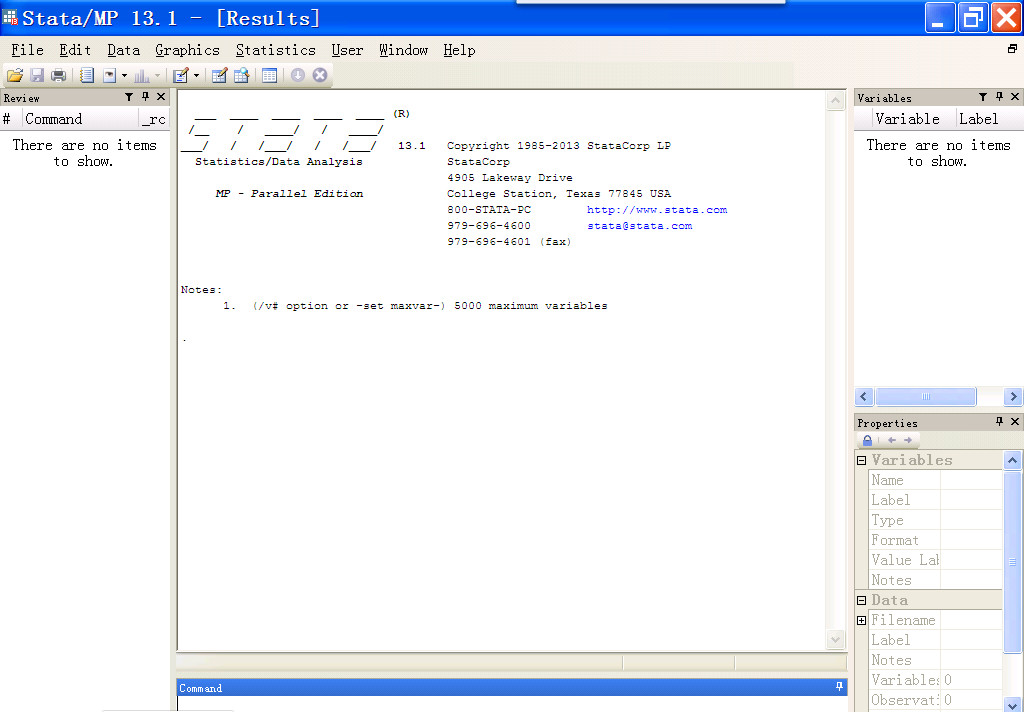Expand the Viewer icon dropdown arrow

[124, 76]
